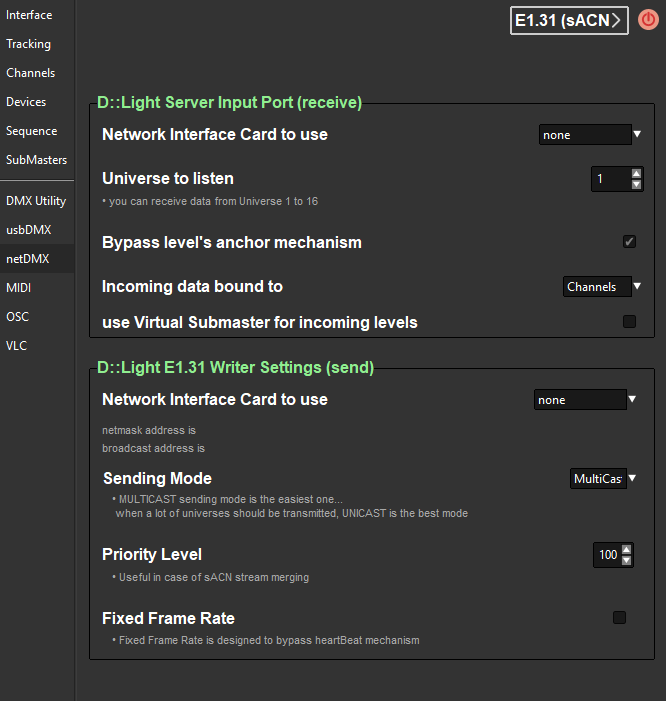Decrease the Universe to listen value

coord(636,184)
